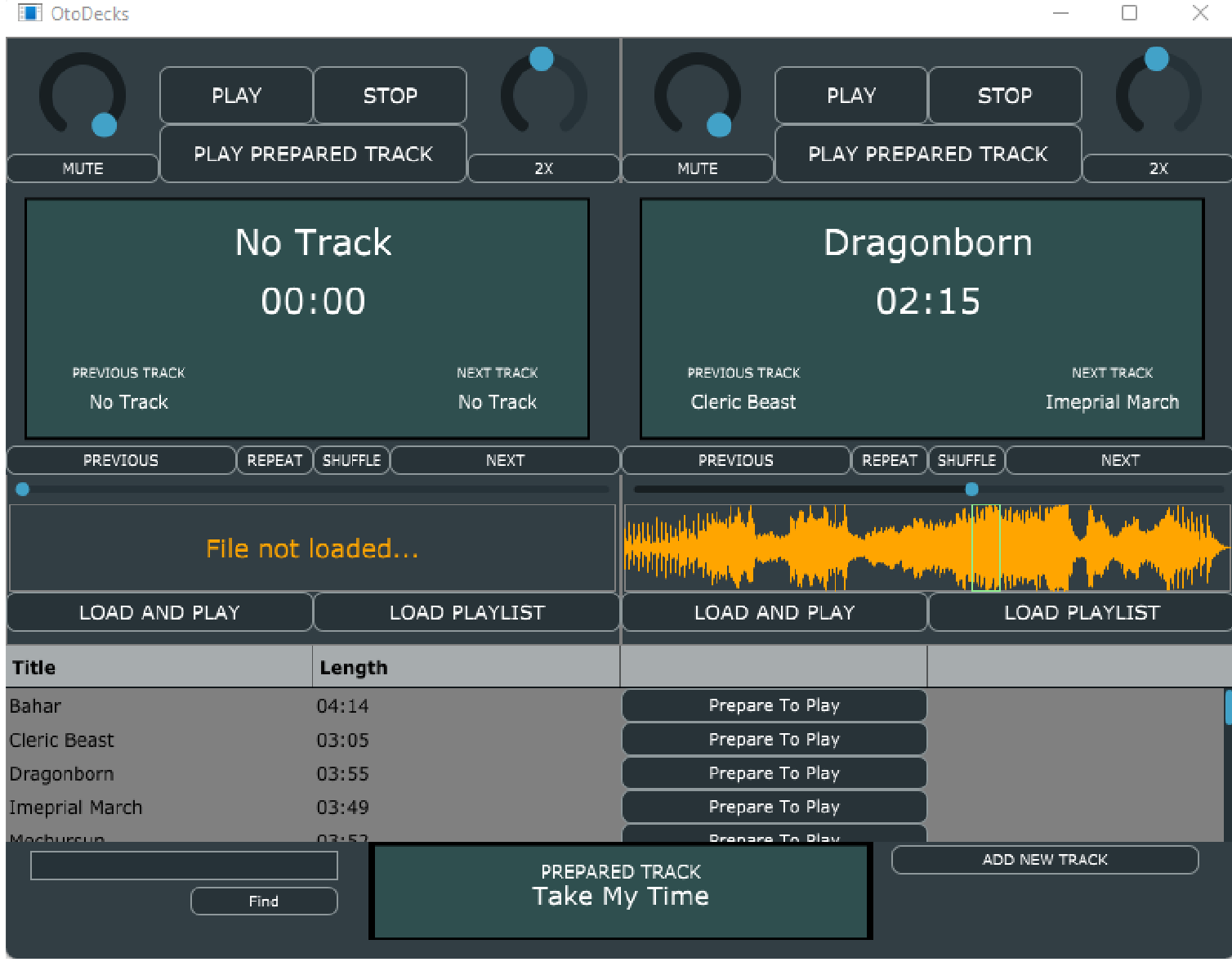Screen dimensions: 1232x971
Task: Play the Dragonborn track
Action: click(x=850, y=96)
